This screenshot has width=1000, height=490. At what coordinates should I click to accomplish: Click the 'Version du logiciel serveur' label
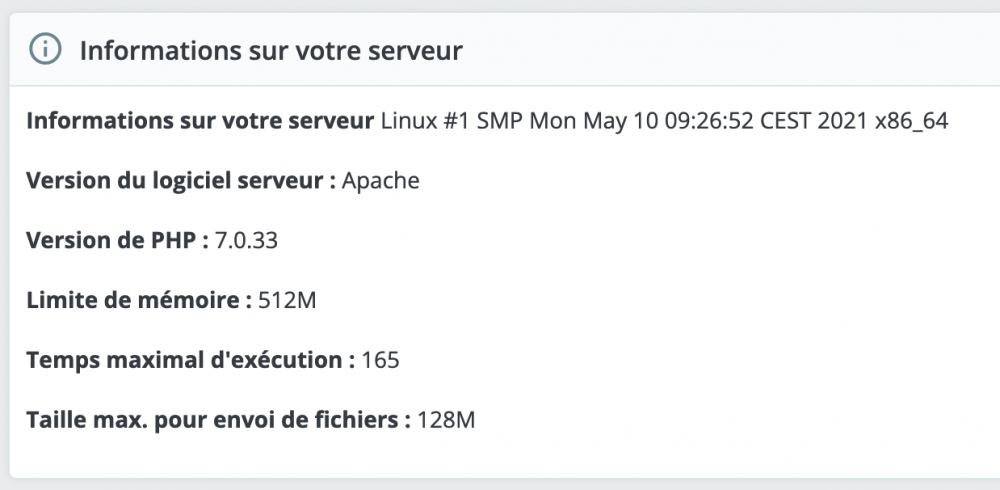click(180, 181)
